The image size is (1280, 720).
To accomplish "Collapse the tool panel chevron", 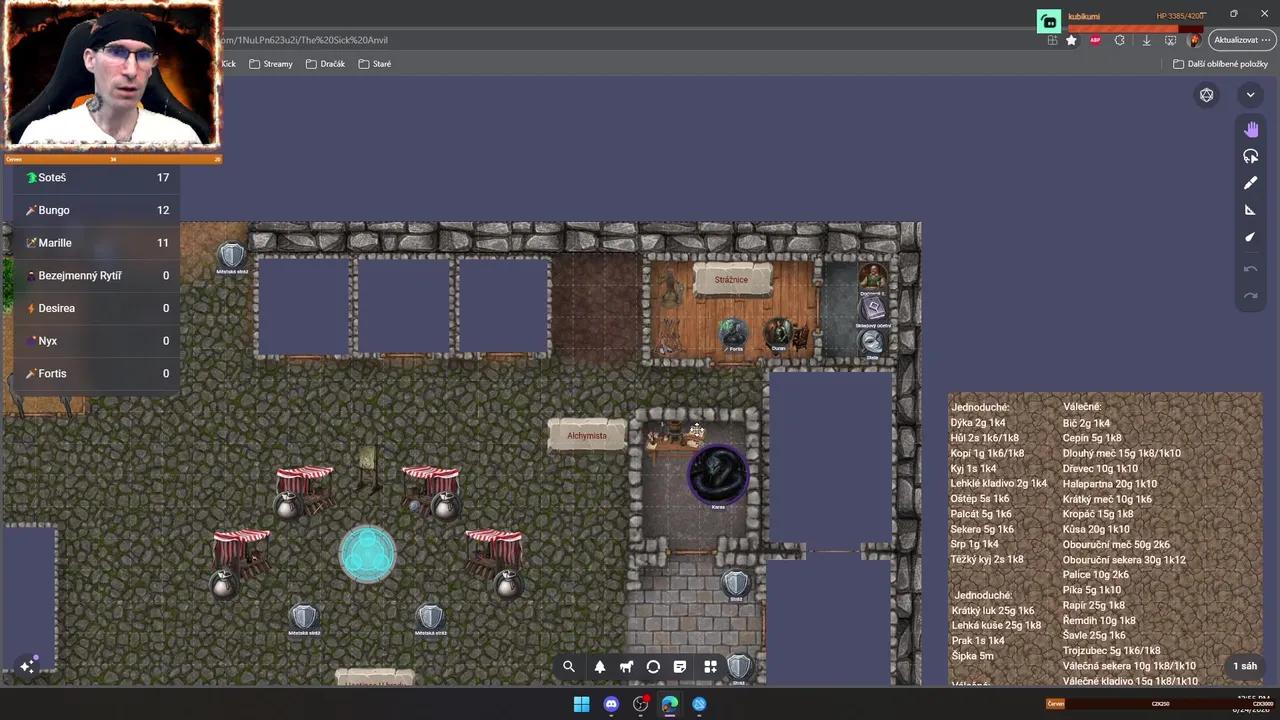I will (x=1250, y=95).
